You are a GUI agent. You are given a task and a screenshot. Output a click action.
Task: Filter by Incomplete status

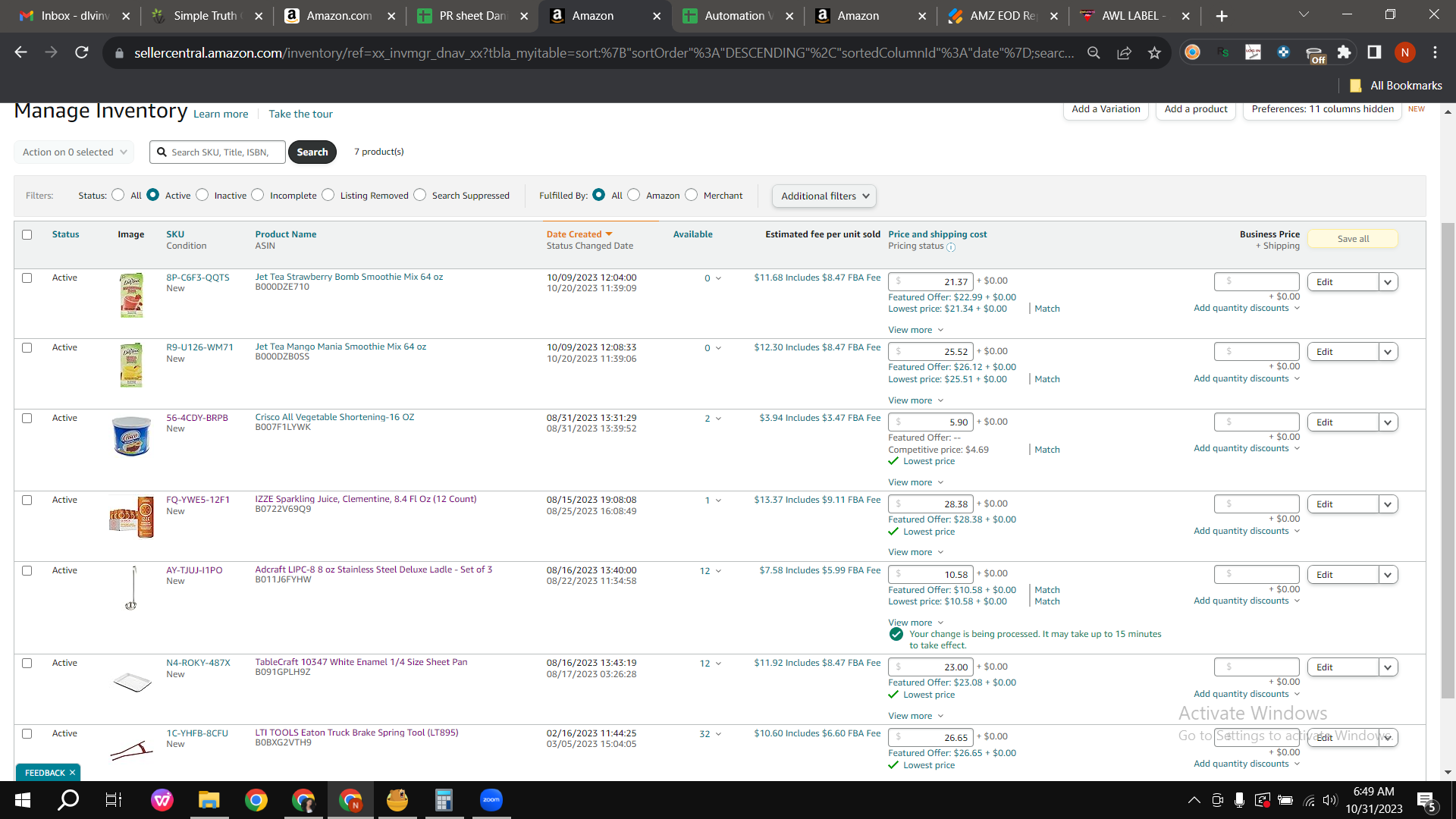258,195
